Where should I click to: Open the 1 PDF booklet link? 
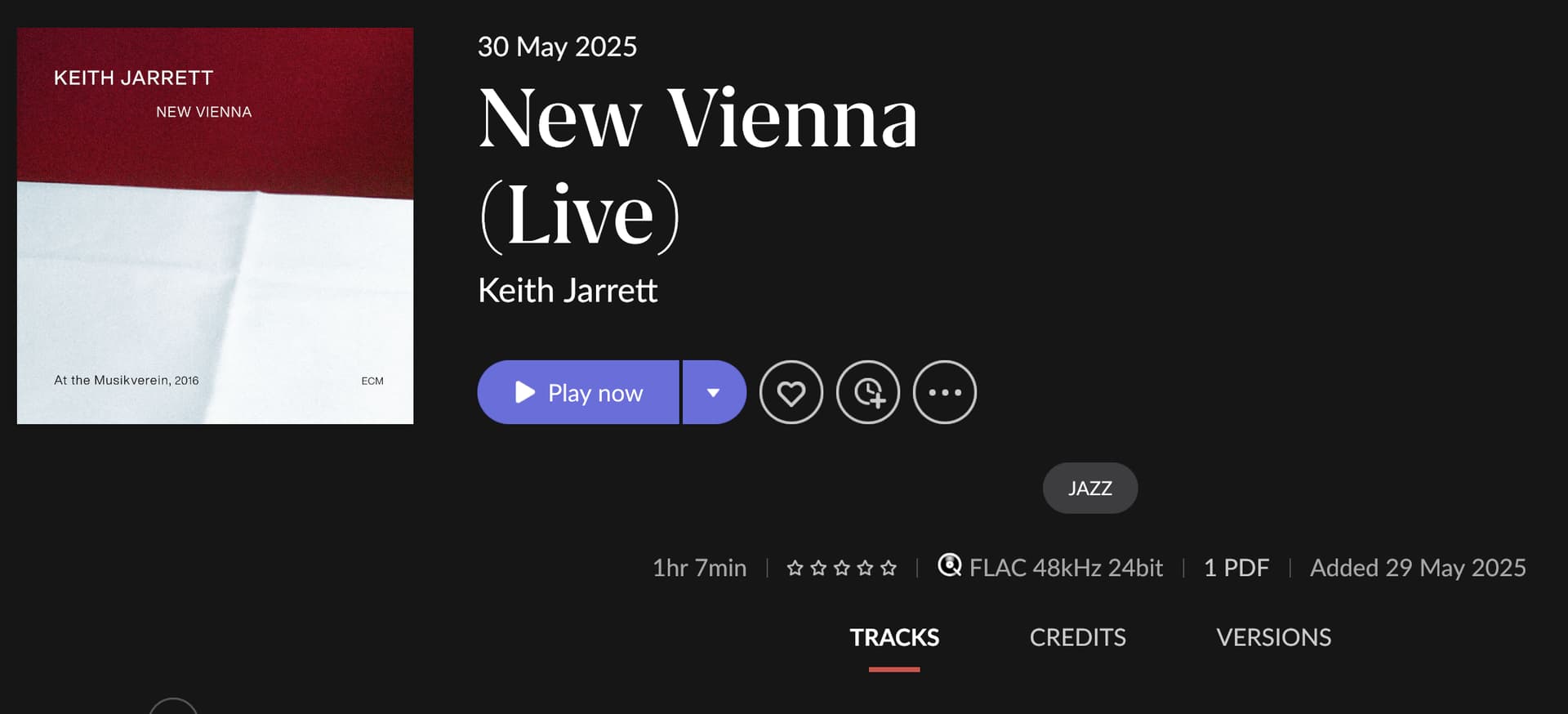[x=1236, y=568]
